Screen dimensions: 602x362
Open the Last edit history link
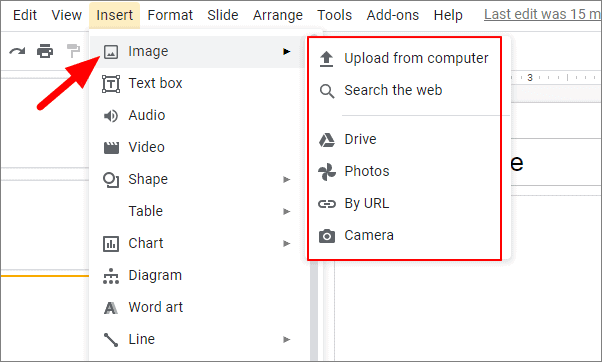542,15
